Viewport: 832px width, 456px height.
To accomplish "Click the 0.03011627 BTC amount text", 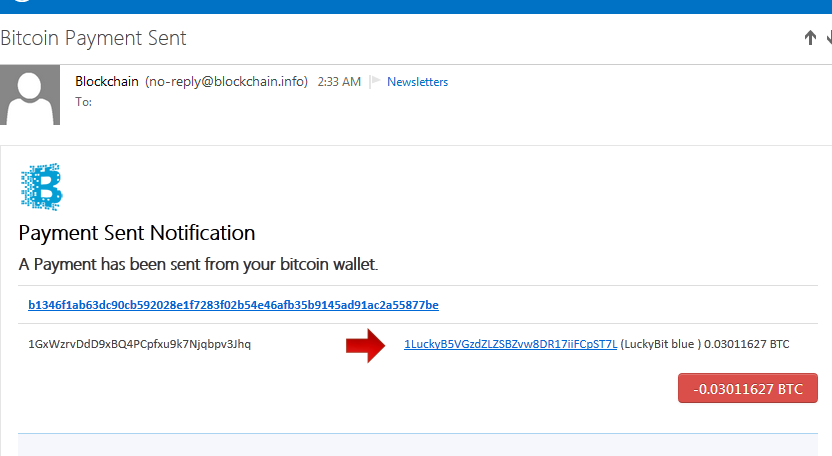I will 747,344.
